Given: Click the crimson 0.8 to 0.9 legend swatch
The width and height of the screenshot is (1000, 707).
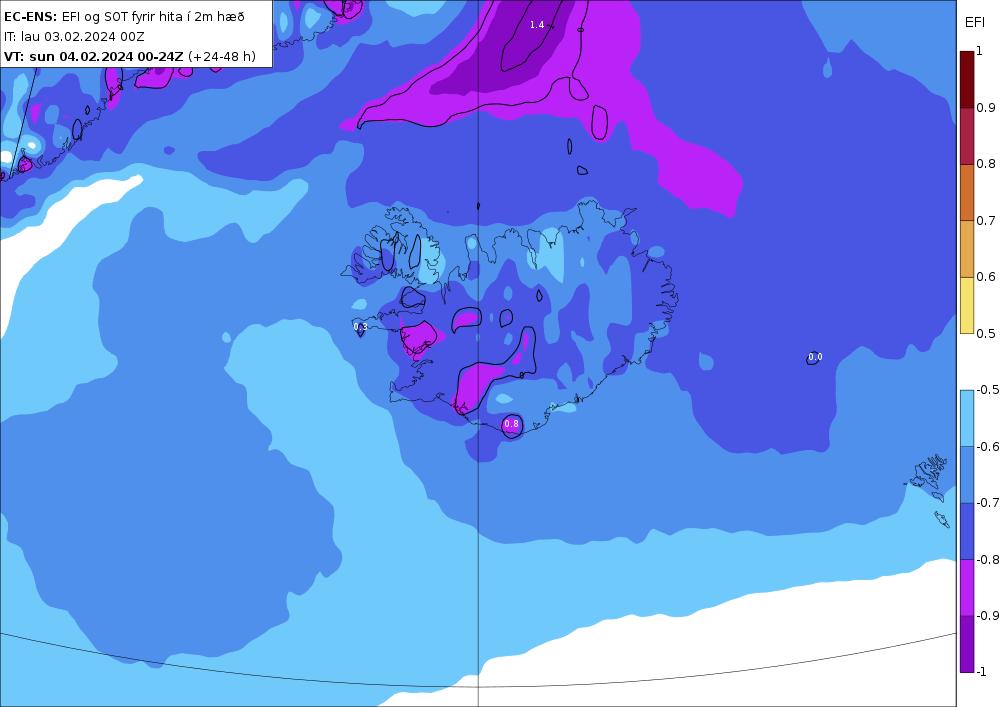Looking at the screenshot, I should 967,136.
